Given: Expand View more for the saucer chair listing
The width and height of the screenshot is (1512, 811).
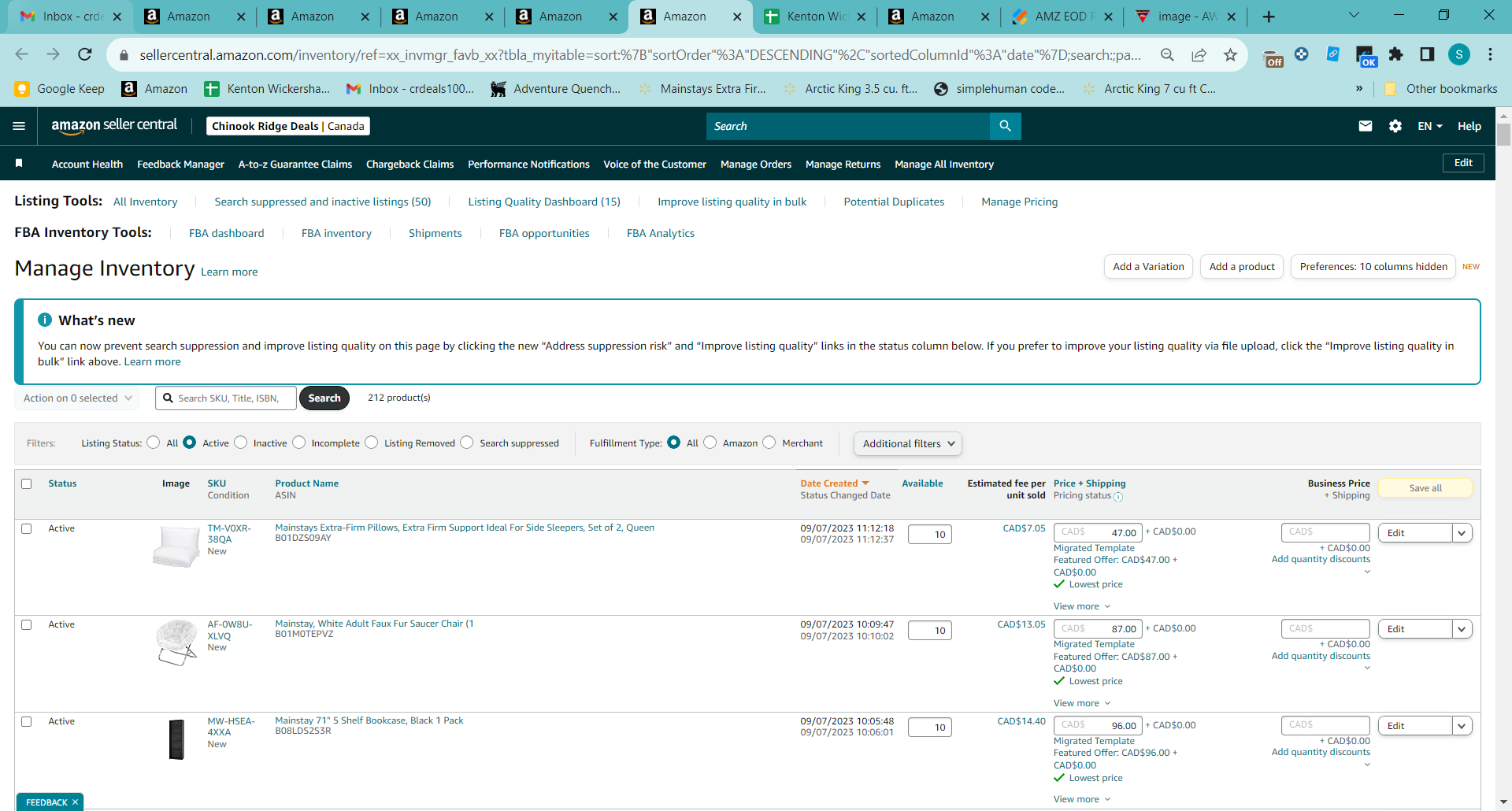Looking at the screenshot, I should pos(1082,703).
